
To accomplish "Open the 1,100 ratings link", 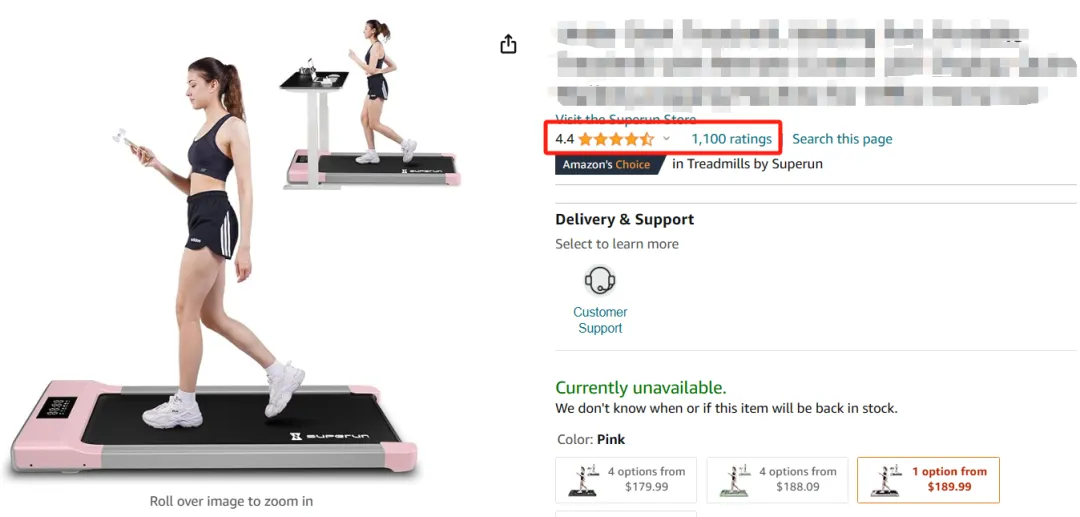I will [731, 139].
